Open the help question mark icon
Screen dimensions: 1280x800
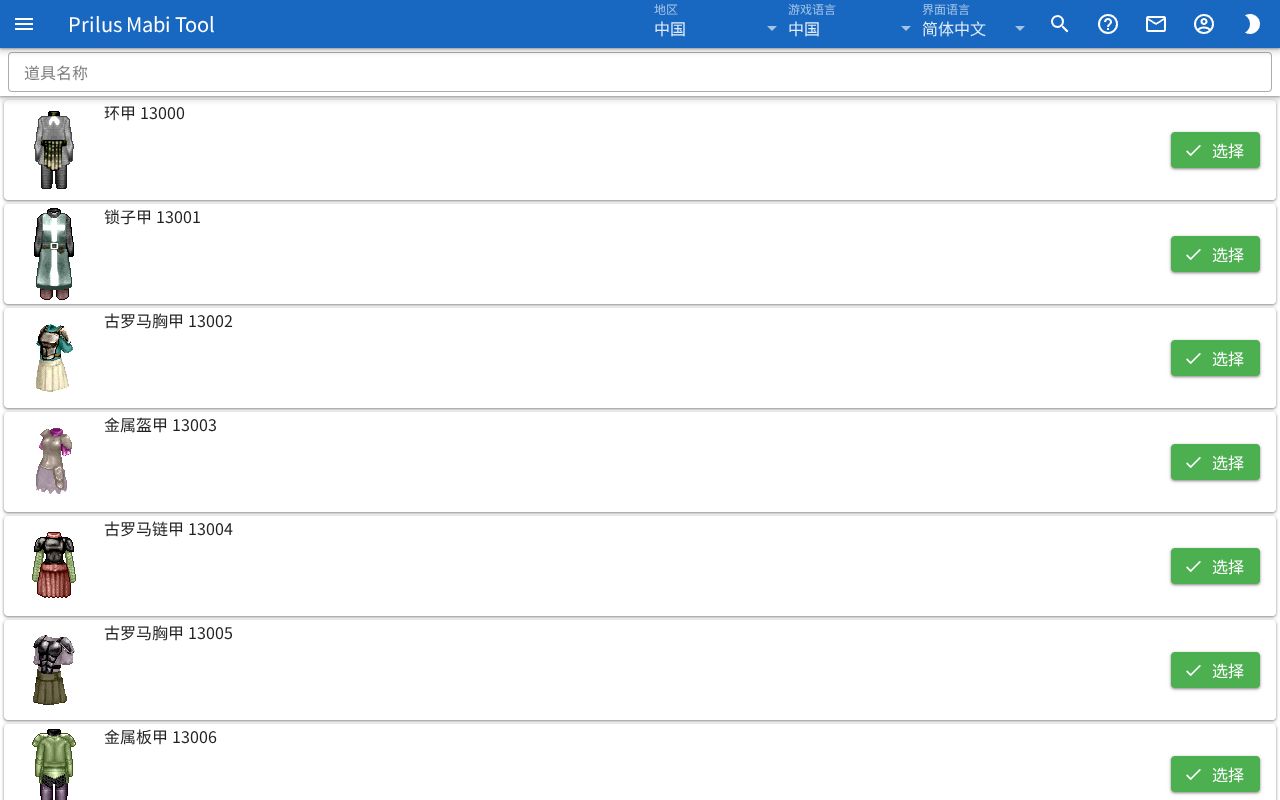pos(1108,24)
